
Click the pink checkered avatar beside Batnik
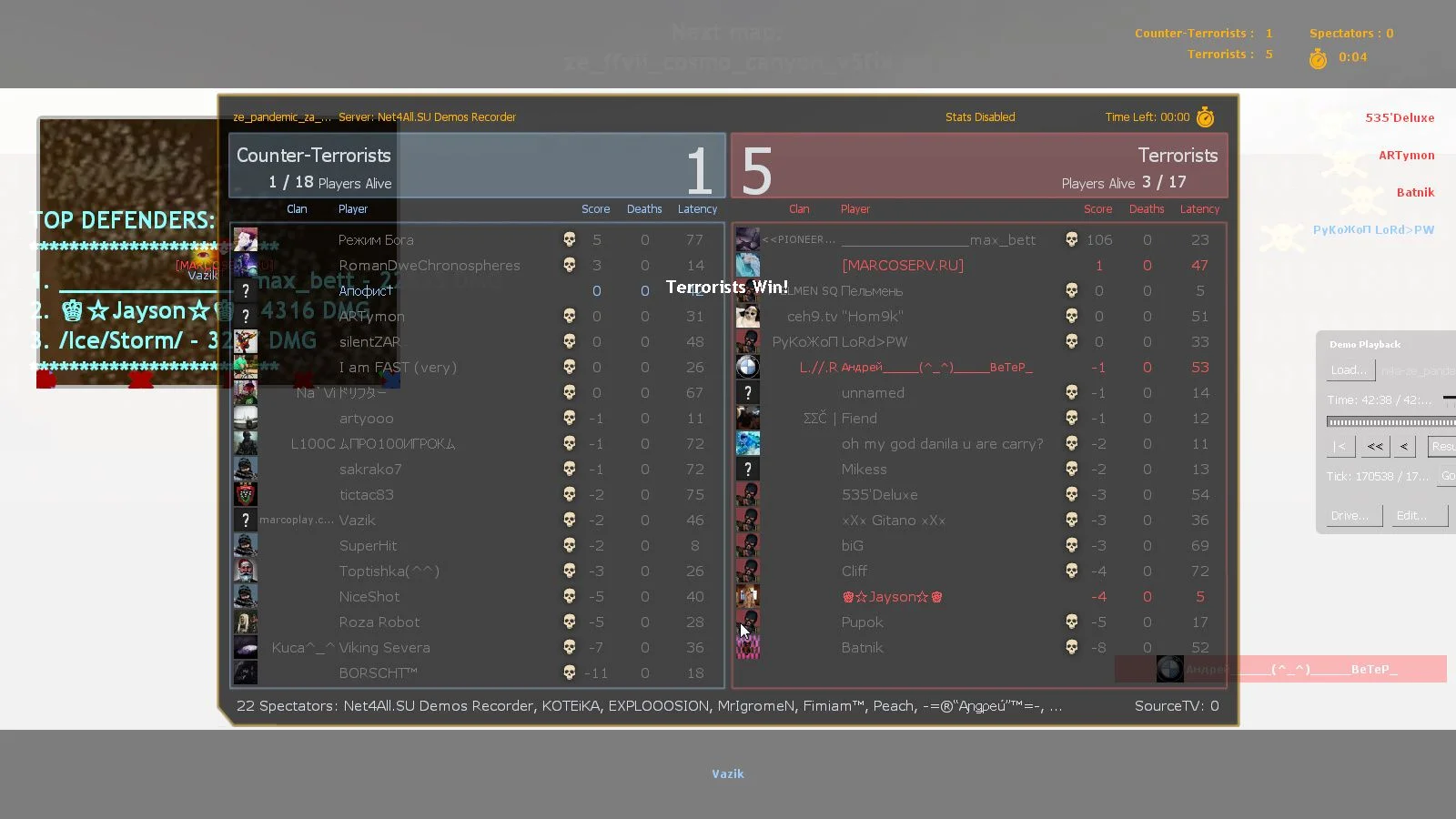[747, 648]
